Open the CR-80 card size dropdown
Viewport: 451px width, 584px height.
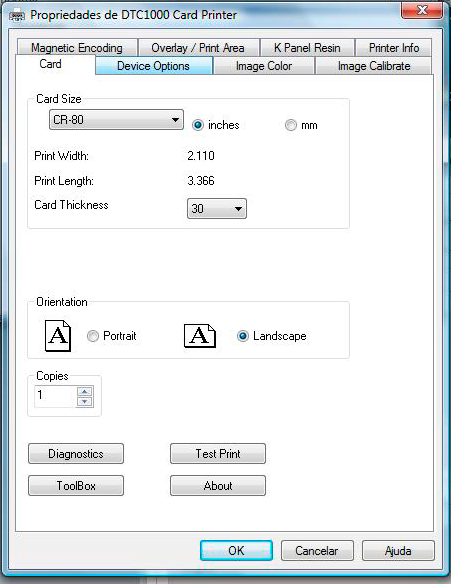pos(116,120)
